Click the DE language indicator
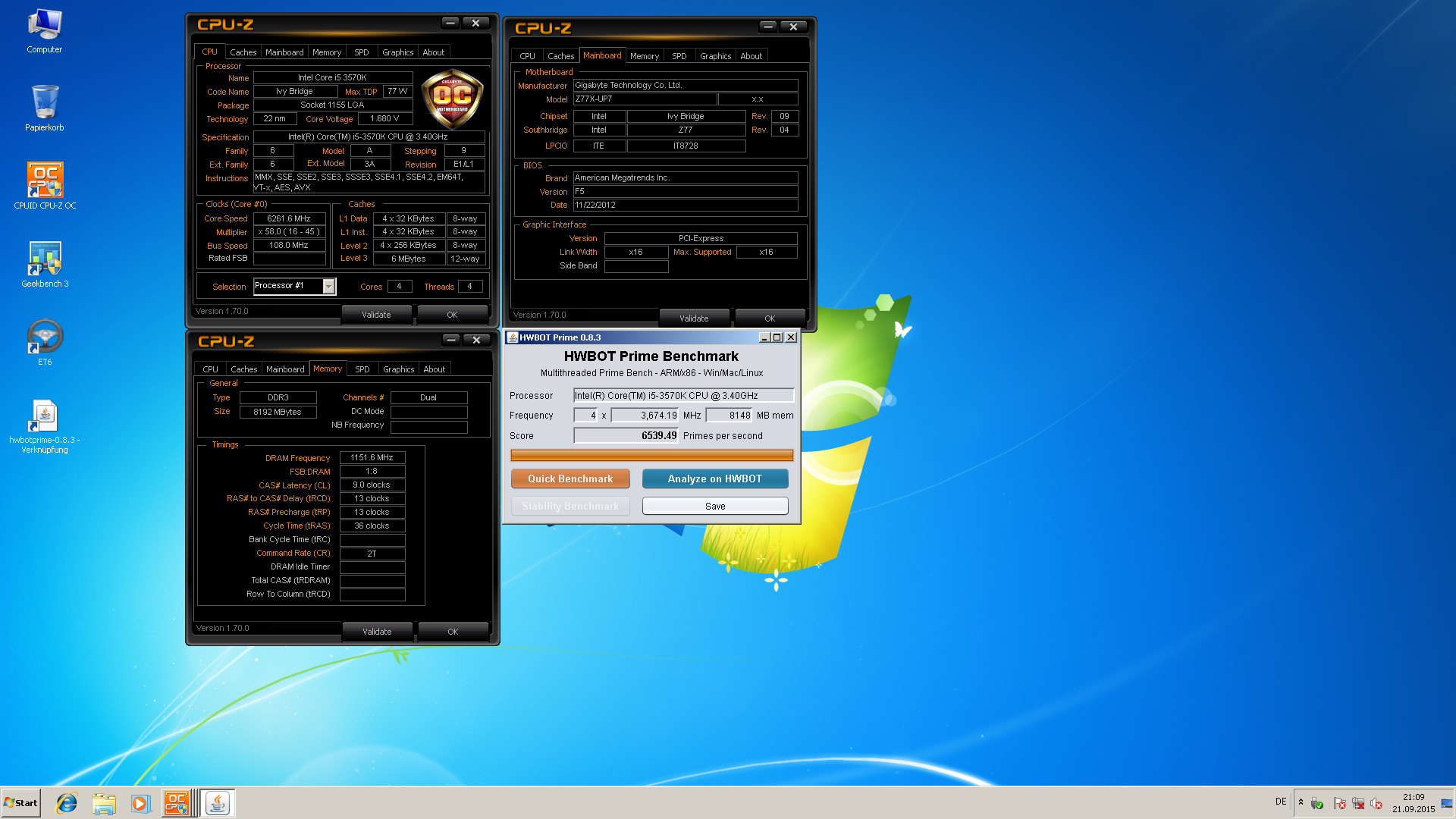The image size is (1456, 819). coord(1281,802)
